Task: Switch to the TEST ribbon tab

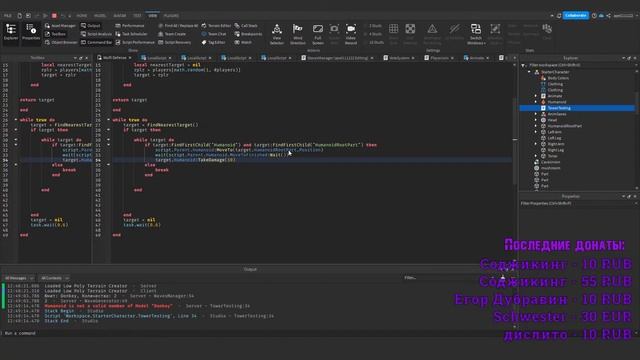Action: 137,16
